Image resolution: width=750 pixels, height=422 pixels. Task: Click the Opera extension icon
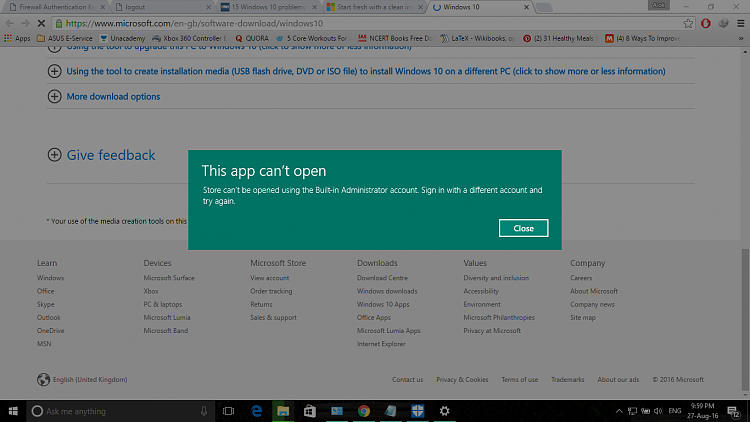tap(706, 23)
